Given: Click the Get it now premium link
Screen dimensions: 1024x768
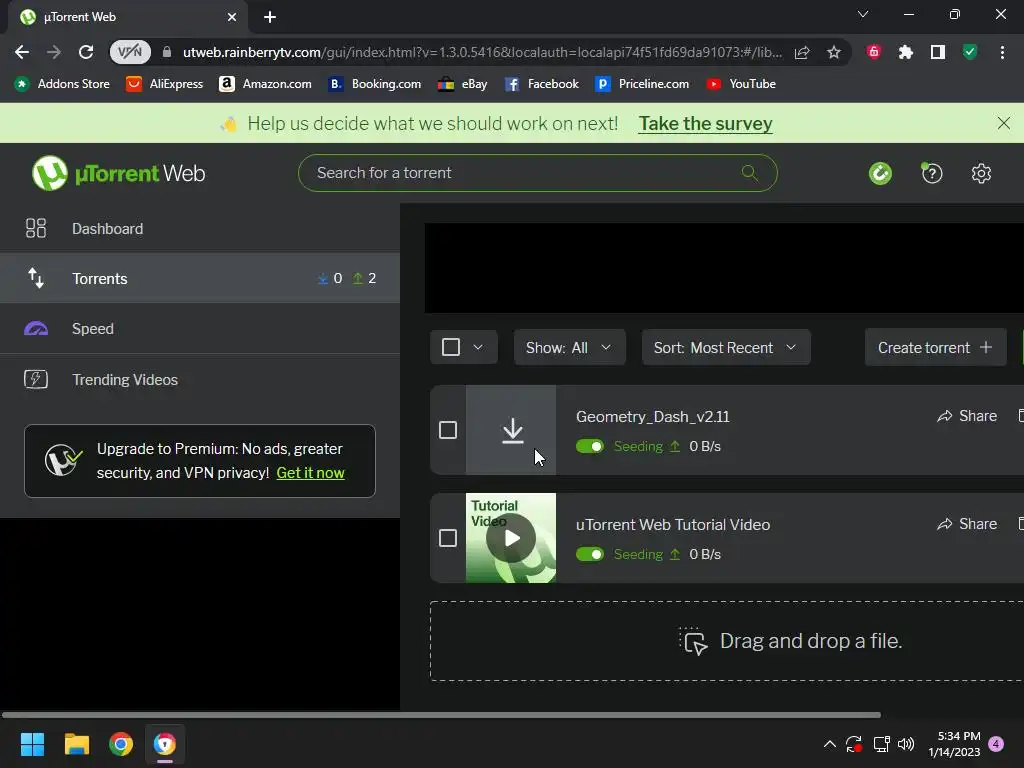Looking at the screenshot, I should [x=310, y=473].
